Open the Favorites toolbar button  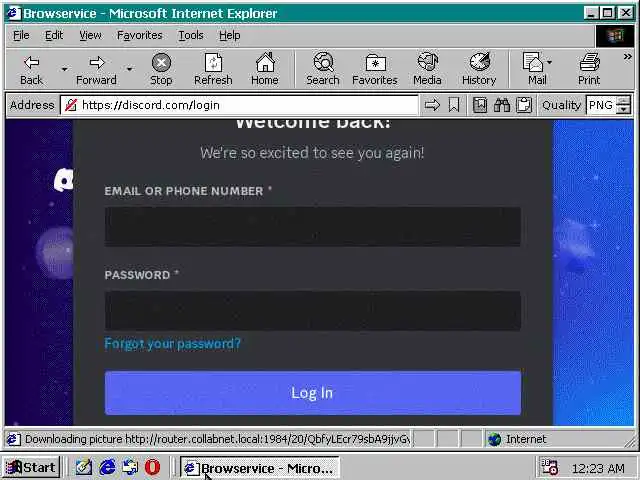point(375,69)
